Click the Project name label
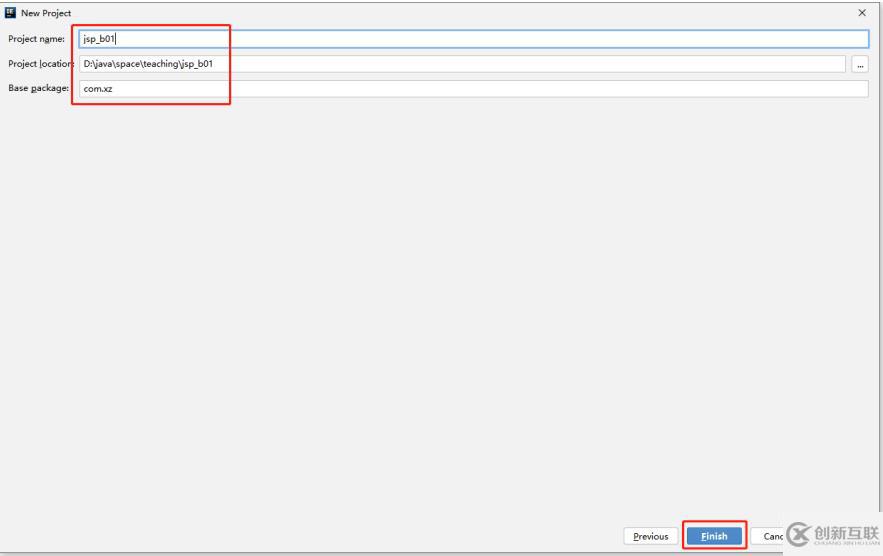 37,39
